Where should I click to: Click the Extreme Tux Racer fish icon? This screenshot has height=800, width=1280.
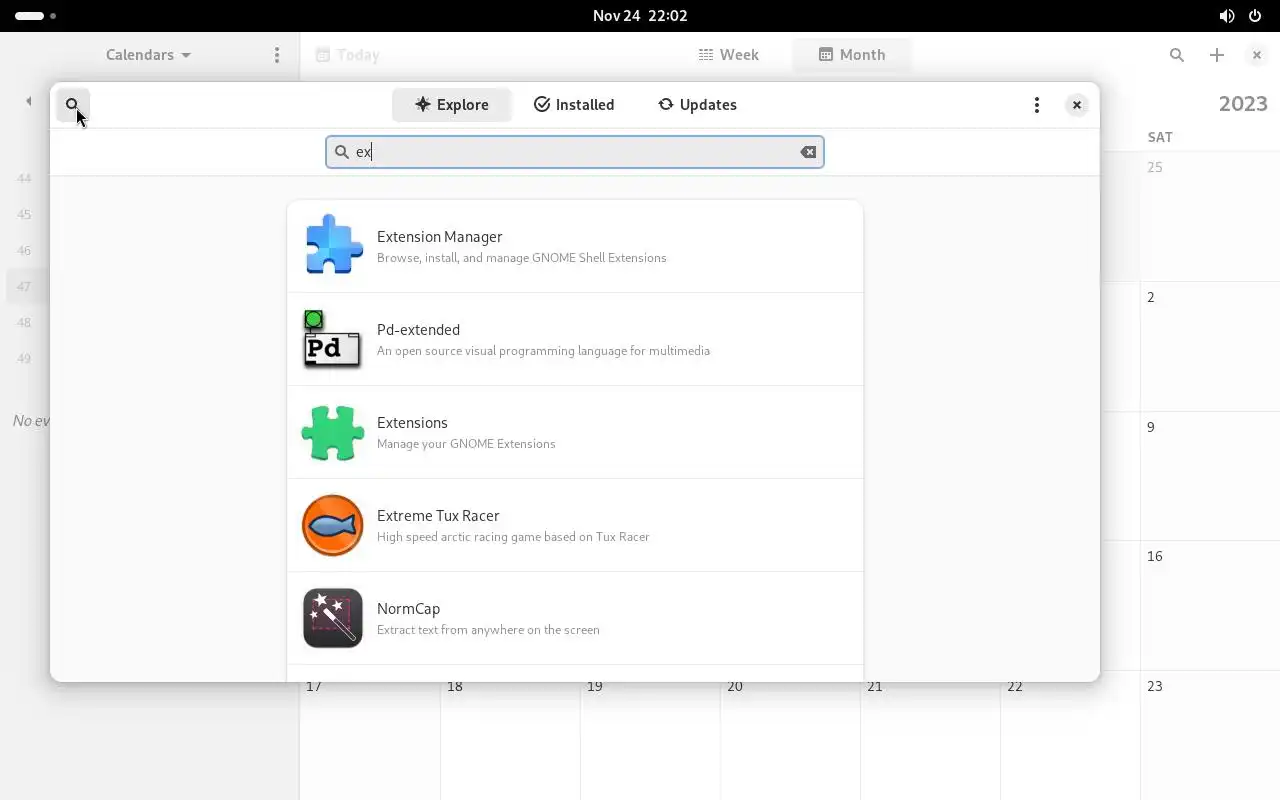click(x=333, y=525)
